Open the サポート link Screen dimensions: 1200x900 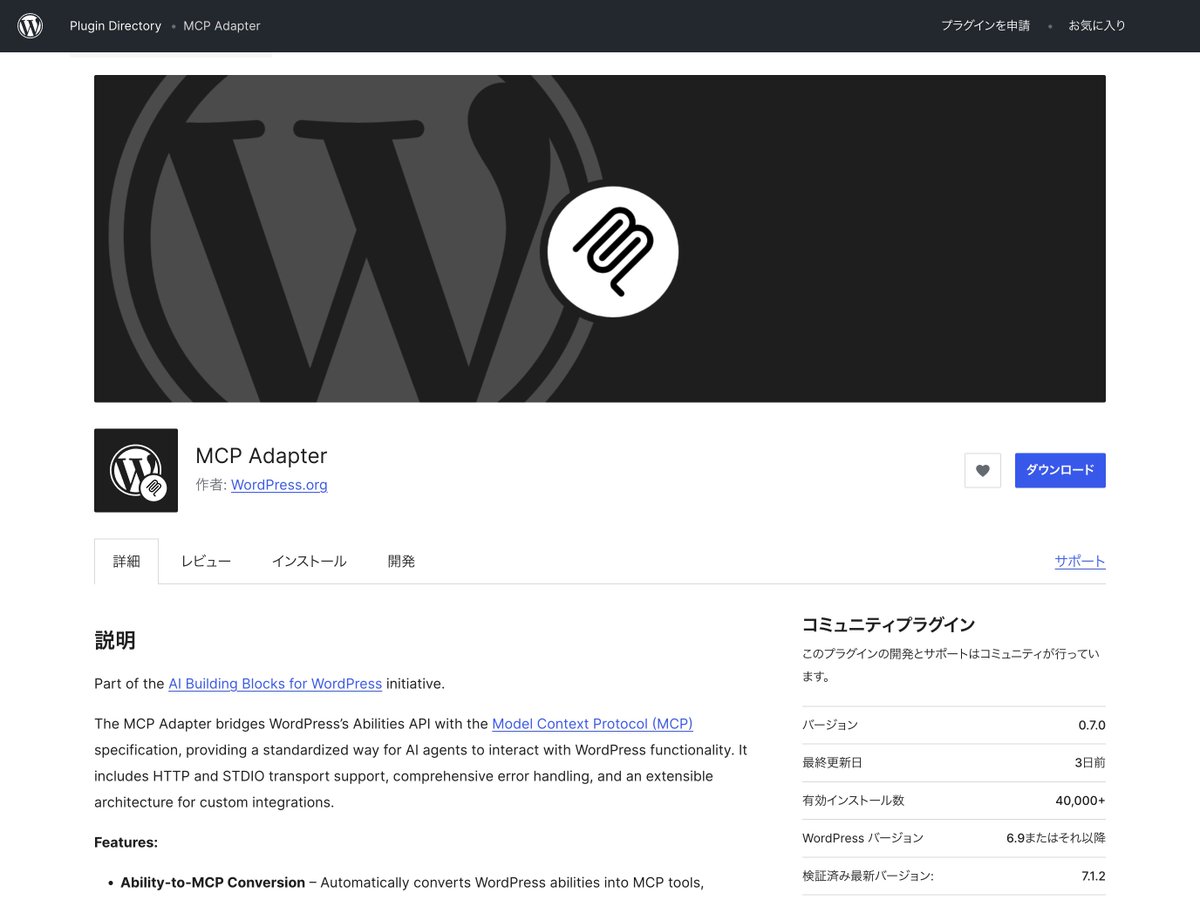pyautogui.click(x=1080, y=561)
